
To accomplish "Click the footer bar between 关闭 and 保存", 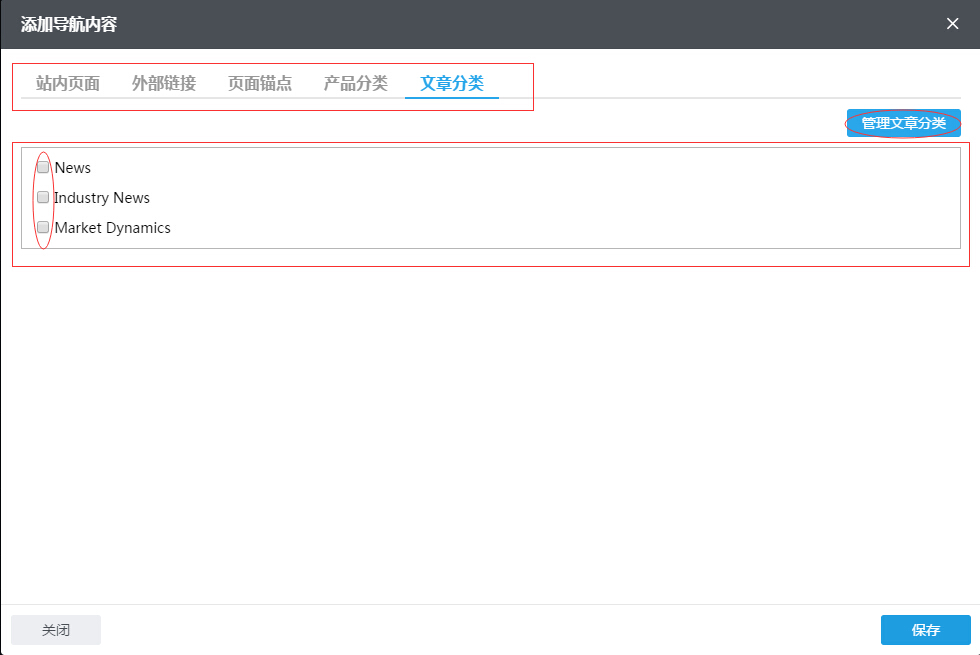I will 490,630.
